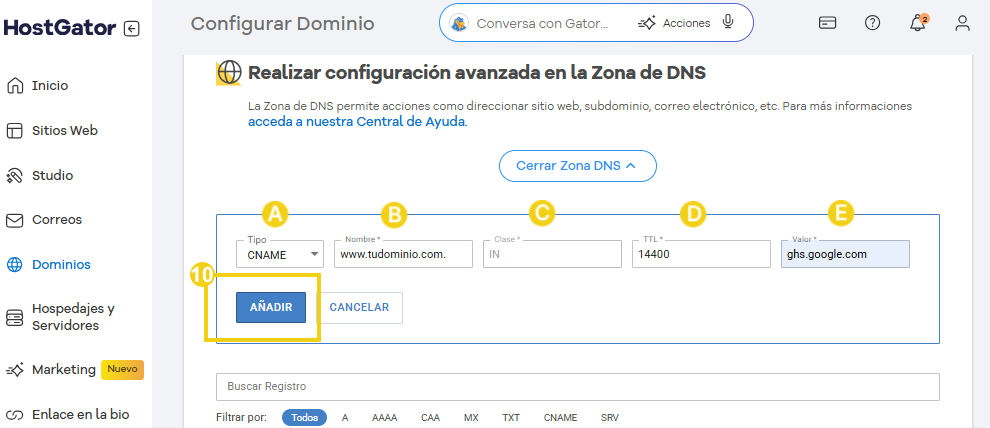Collapse the HostGator sidebar with arrow icon
The image size is (990, 428).
pos(132,28)
